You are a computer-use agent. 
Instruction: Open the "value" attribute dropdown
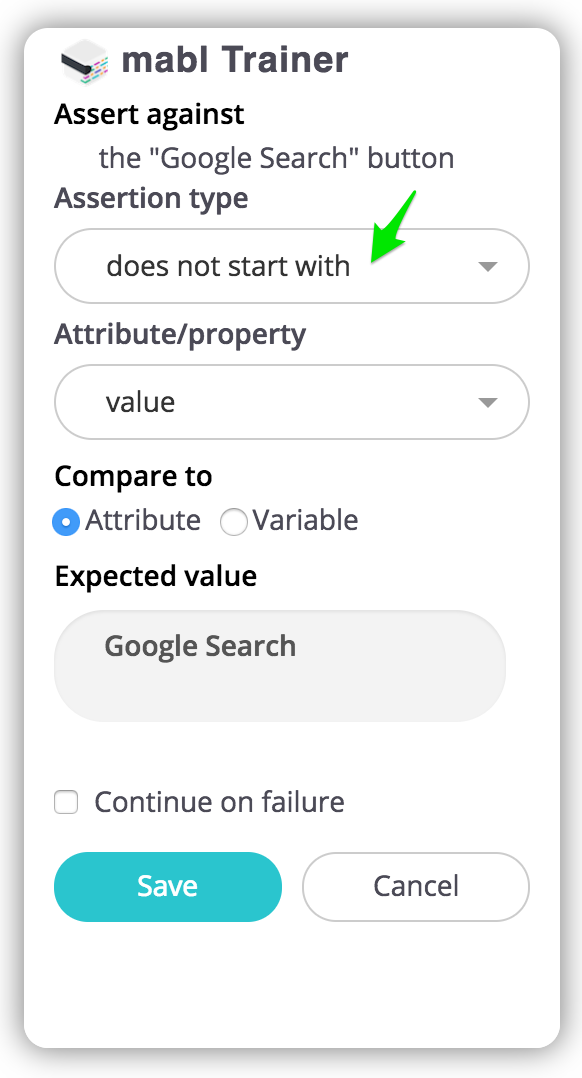click(x=291, y=402)
